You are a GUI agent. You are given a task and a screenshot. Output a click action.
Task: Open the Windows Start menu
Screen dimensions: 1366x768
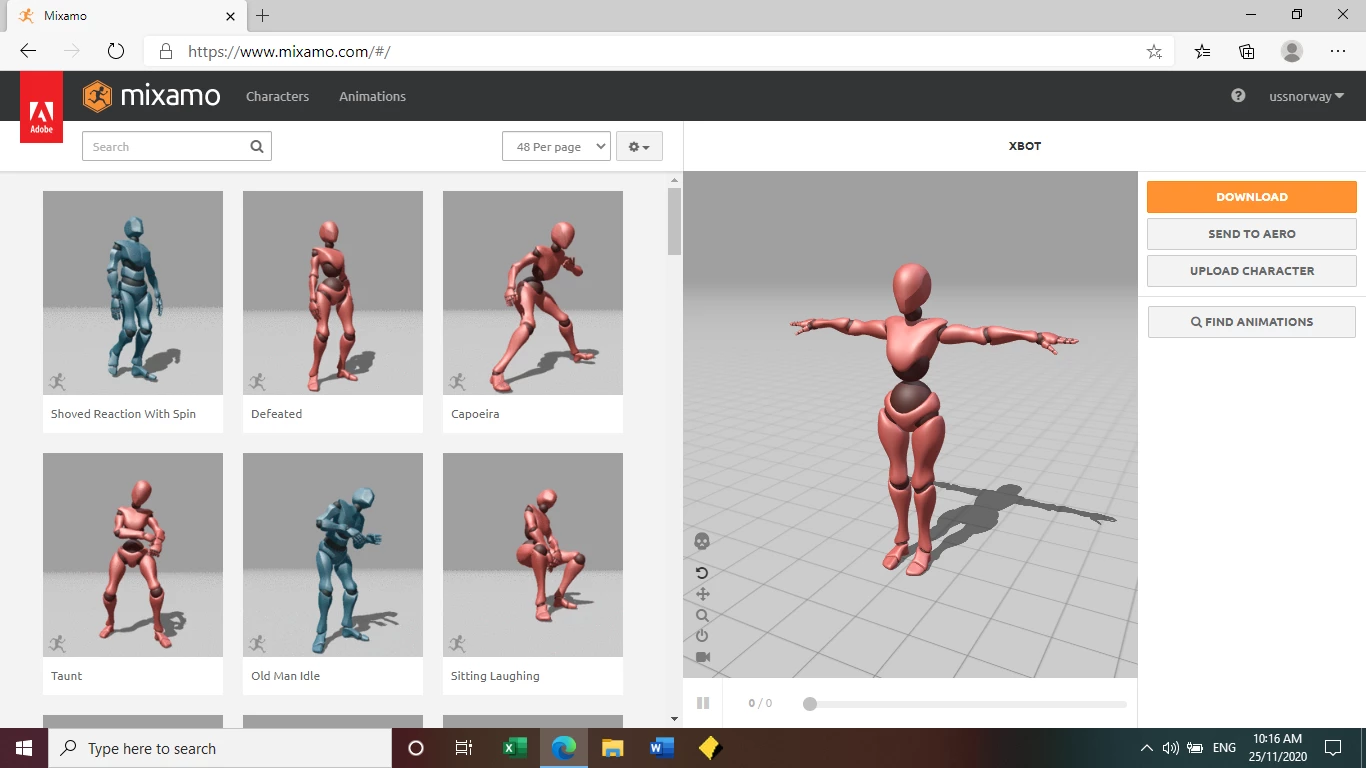24,748
